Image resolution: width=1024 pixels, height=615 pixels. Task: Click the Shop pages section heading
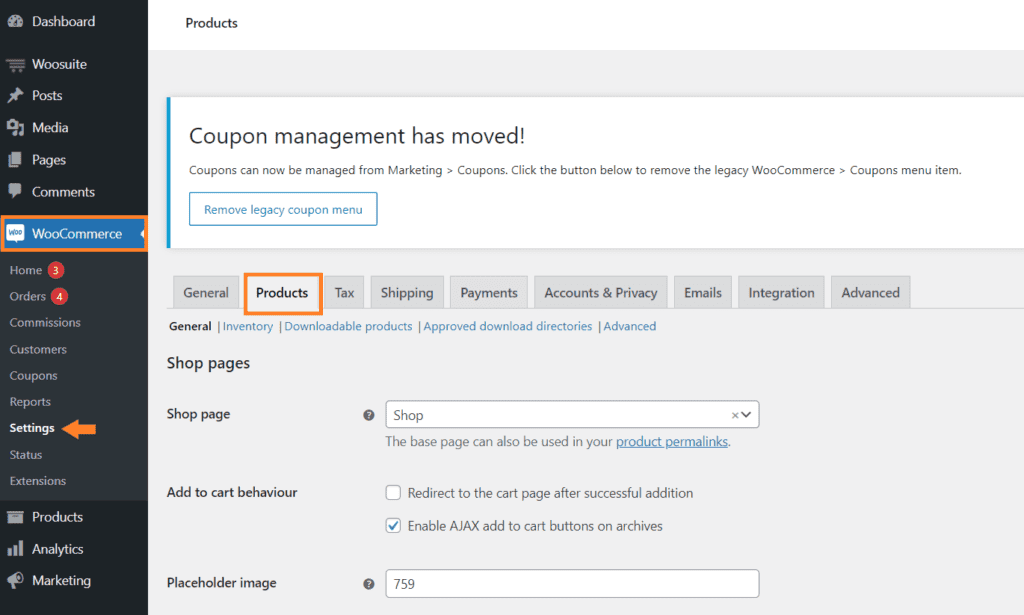coord(208,363)
